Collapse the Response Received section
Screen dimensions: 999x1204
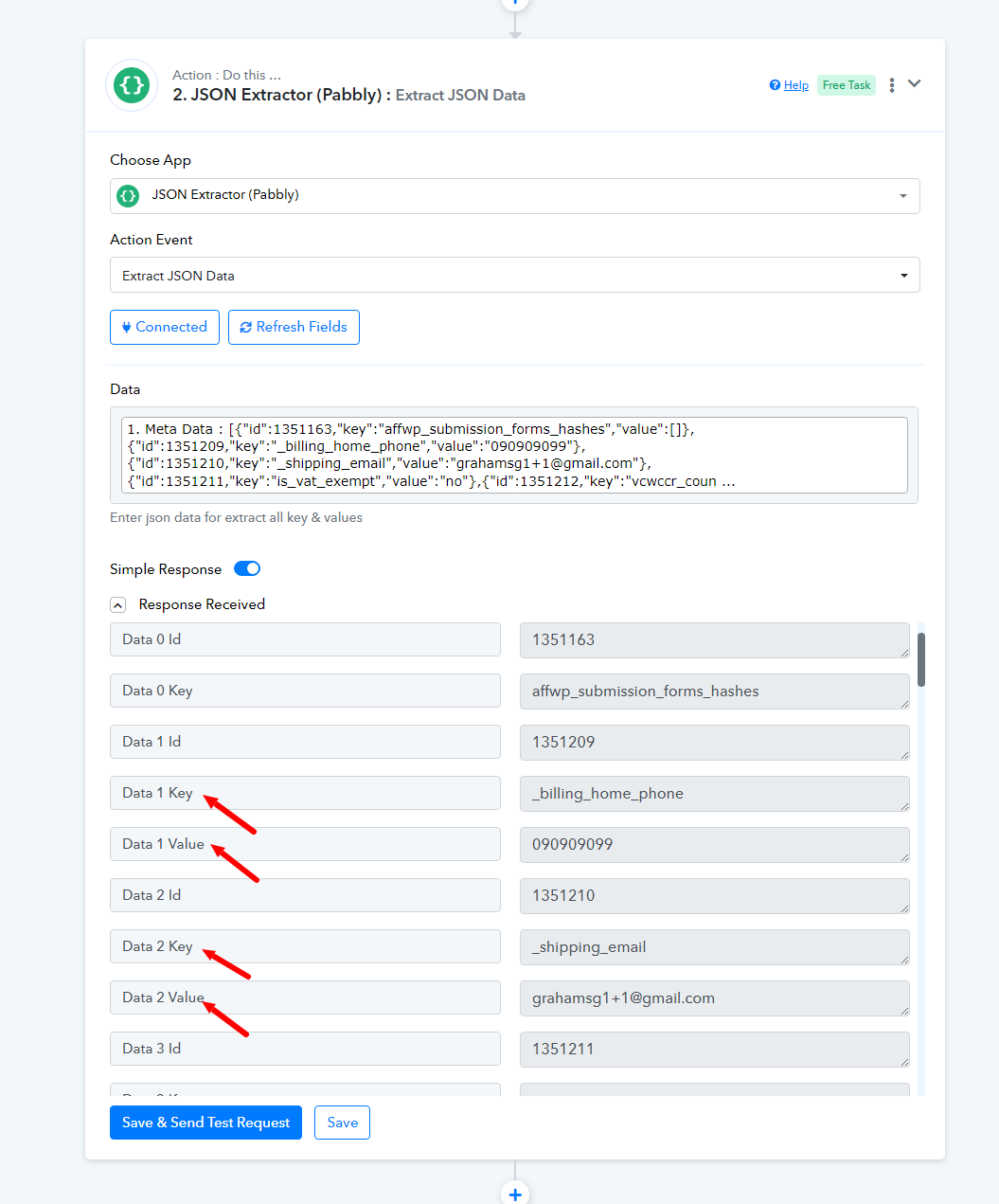click(x=117, y=604)
